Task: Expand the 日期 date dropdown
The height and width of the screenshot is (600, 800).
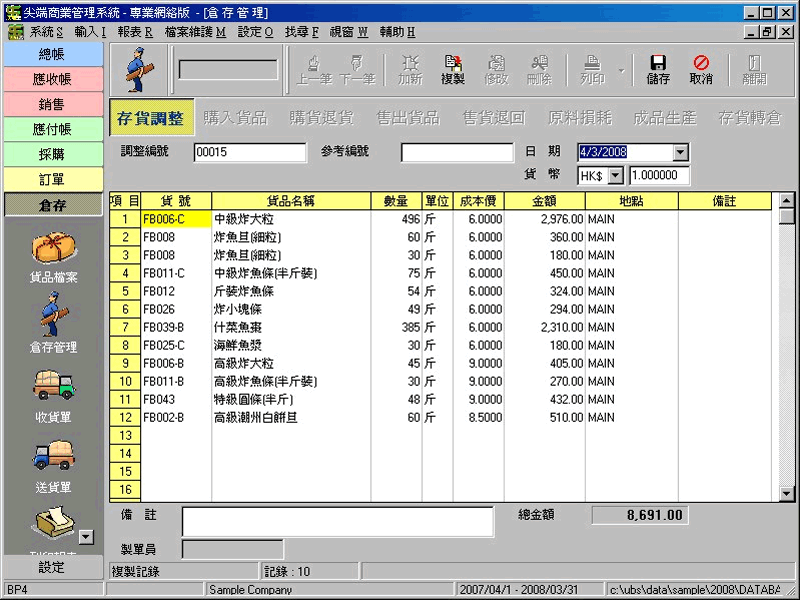Action: (x=681, y=153)
